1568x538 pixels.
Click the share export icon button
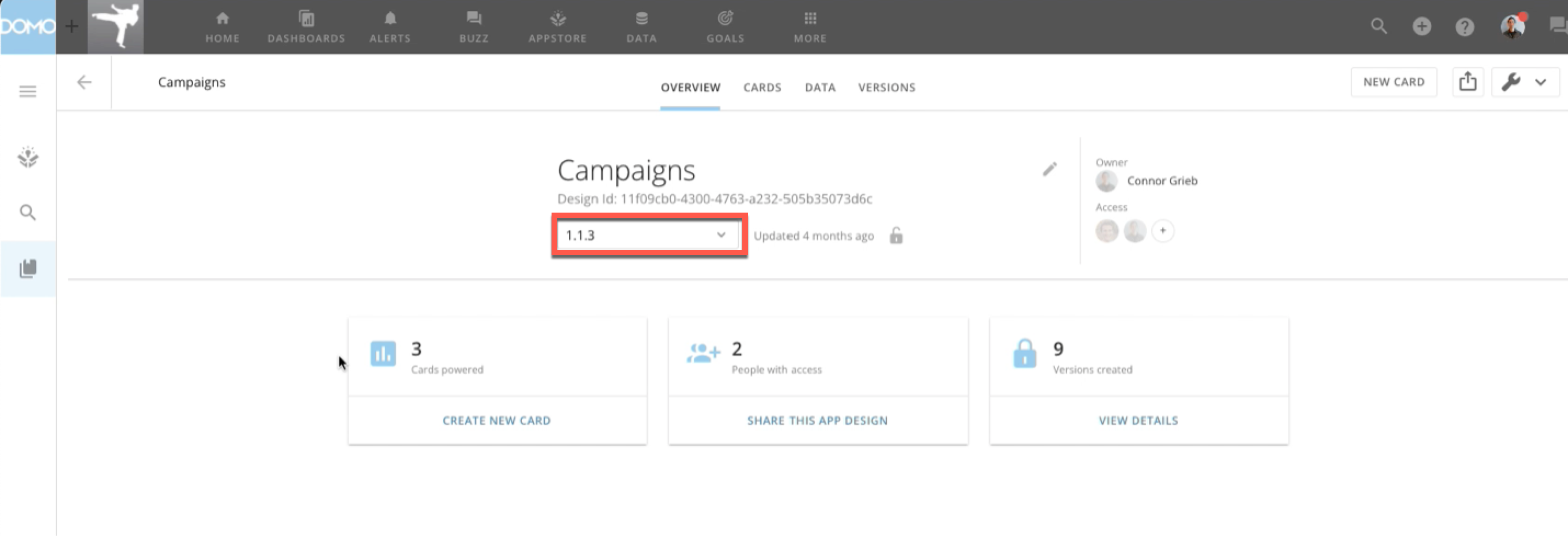point(1467,82)
